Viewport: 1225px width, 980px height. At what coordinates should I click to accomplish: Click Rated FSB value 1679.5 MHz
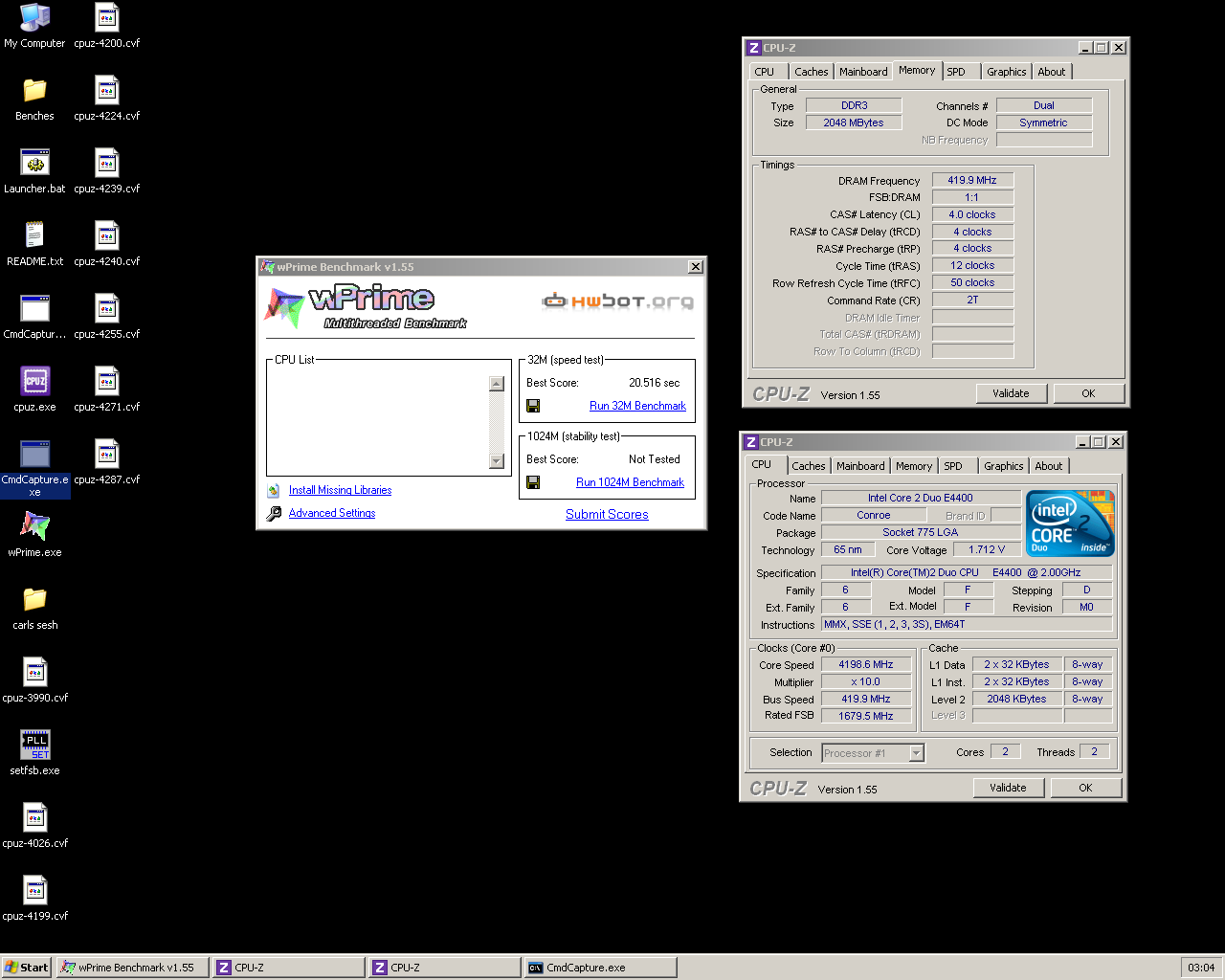pyautogui.click(x=866, y=716)
